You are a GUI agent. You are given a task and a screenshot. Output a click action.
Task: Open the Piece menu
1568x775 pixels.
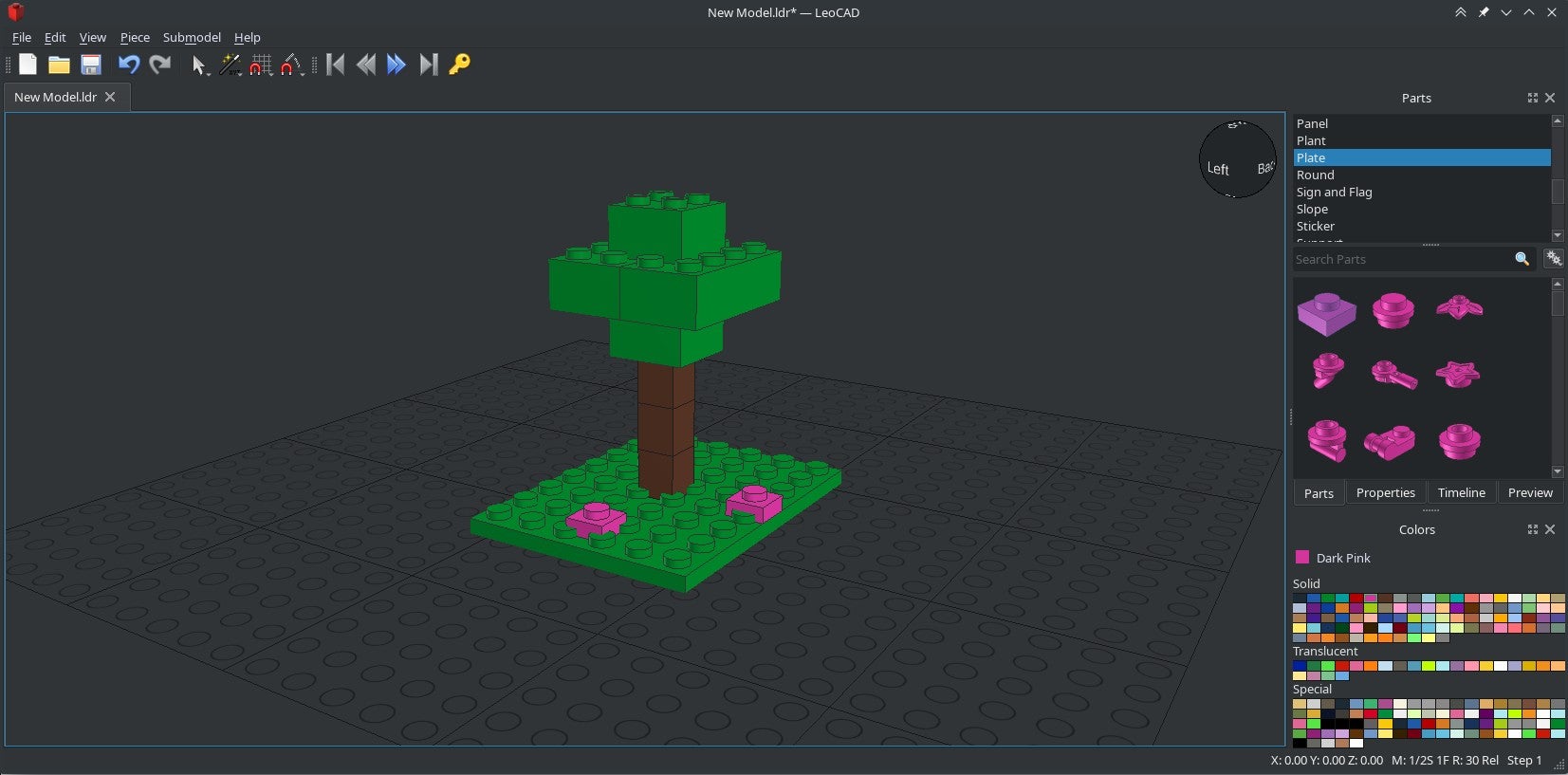click(x=135, y=37)
